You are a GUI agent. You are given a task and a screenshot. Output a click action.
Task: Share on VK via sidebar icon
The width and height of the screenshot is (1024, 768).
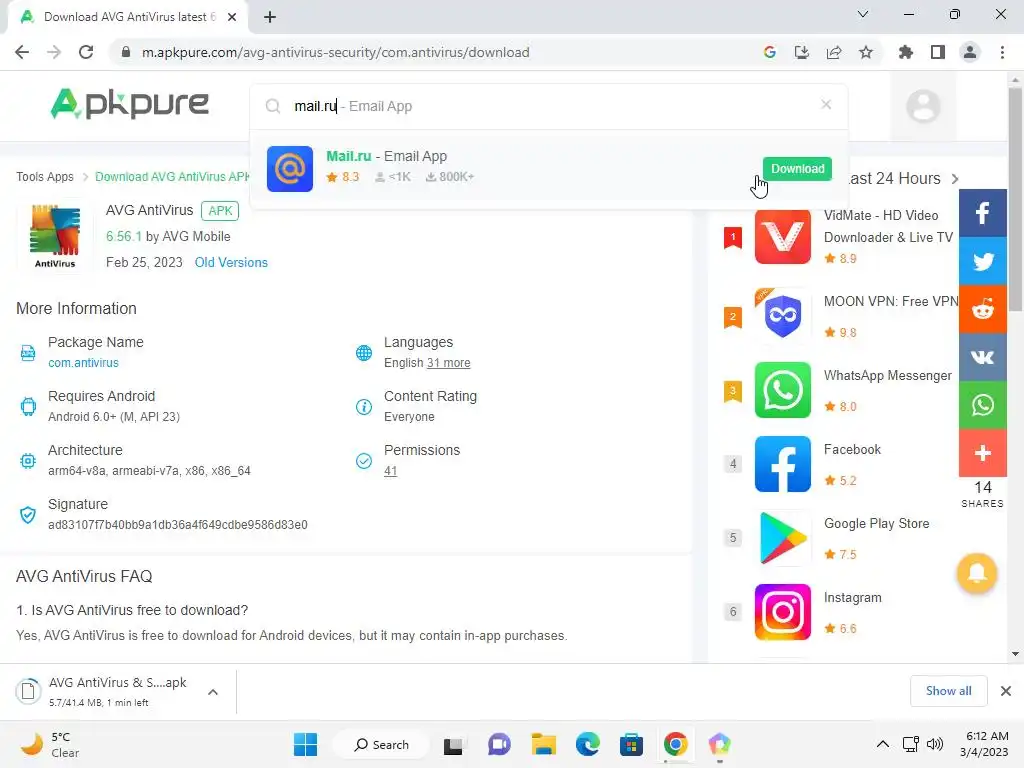982,357
